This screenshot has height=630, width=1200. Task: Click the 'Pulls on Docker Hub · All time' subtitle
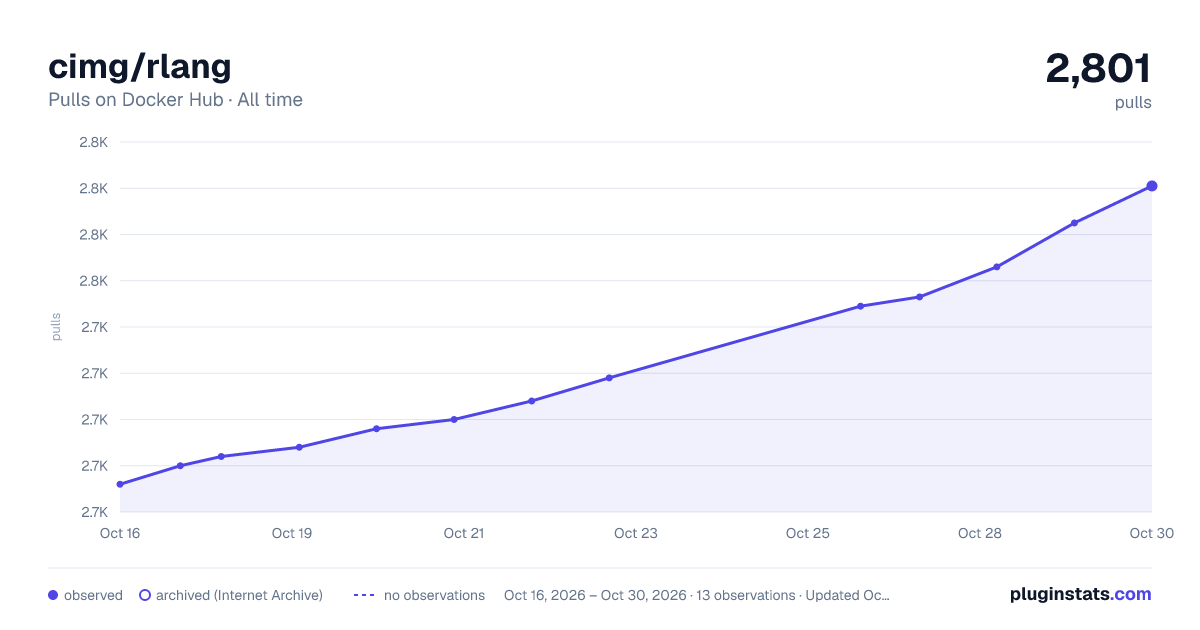tap(175, 100)
